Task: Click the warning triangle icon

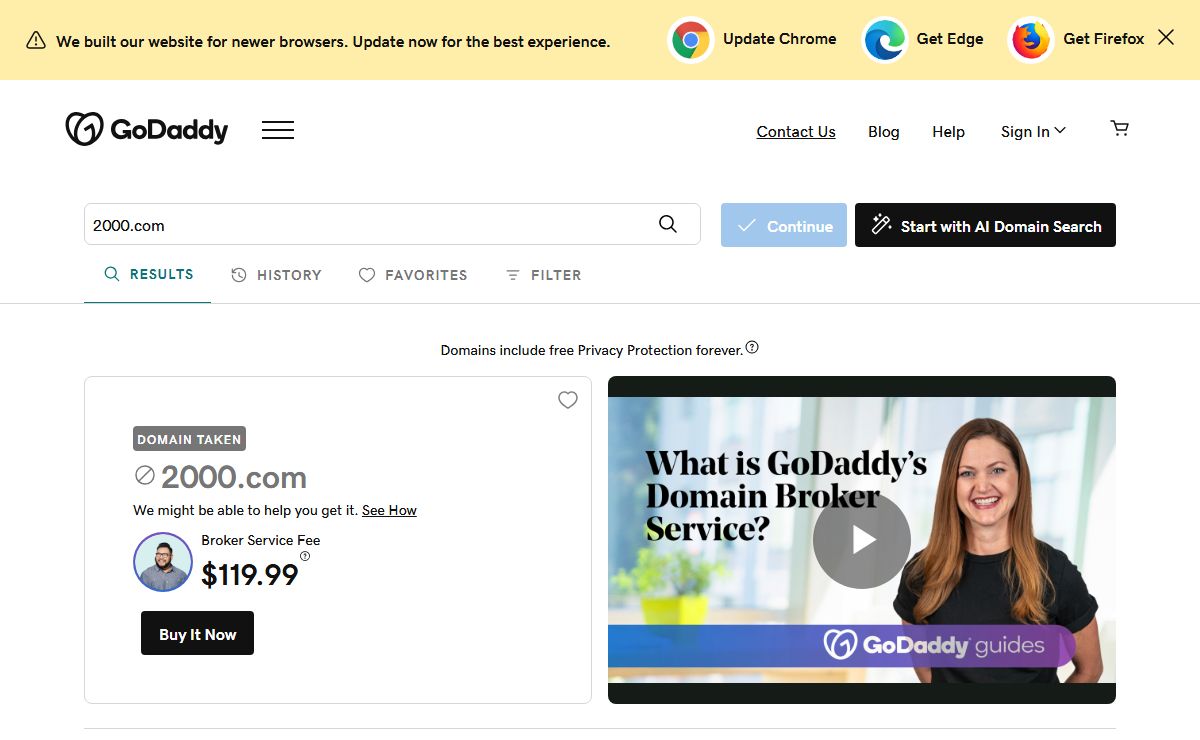Action: [36, 40]
